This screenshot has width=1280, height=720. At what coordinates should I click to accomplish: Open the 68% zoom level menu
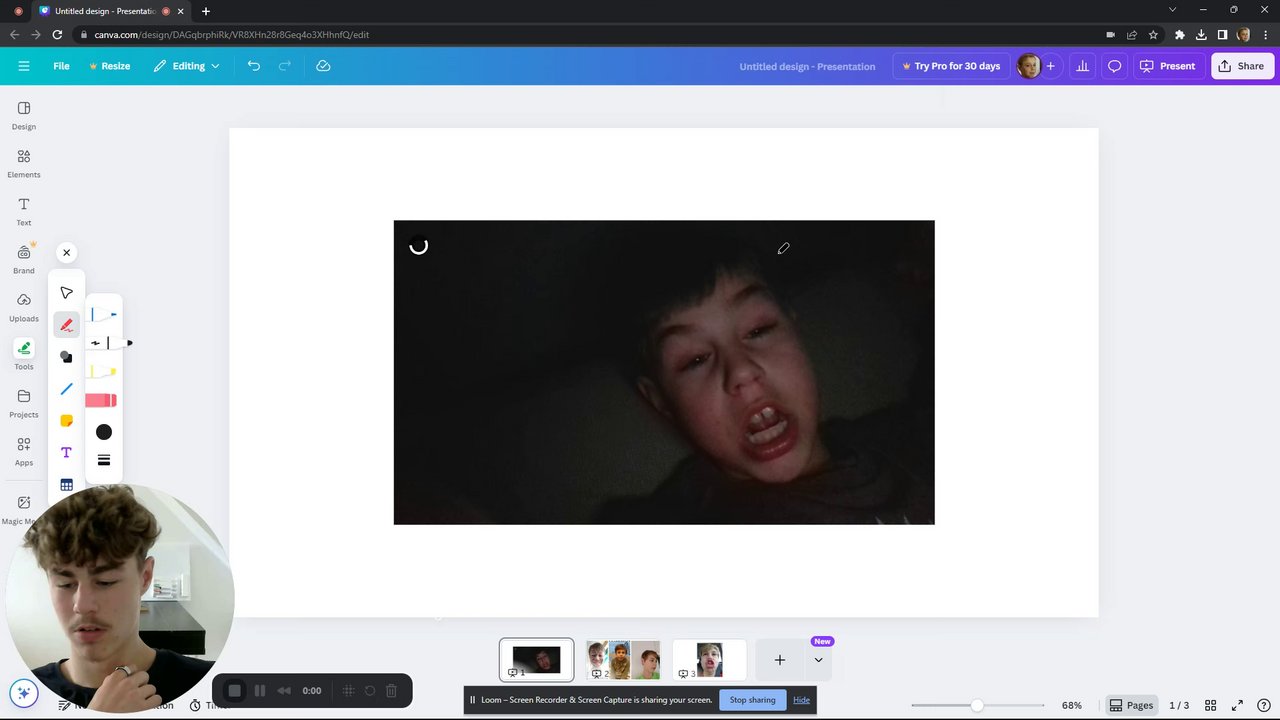[1071, 705]
